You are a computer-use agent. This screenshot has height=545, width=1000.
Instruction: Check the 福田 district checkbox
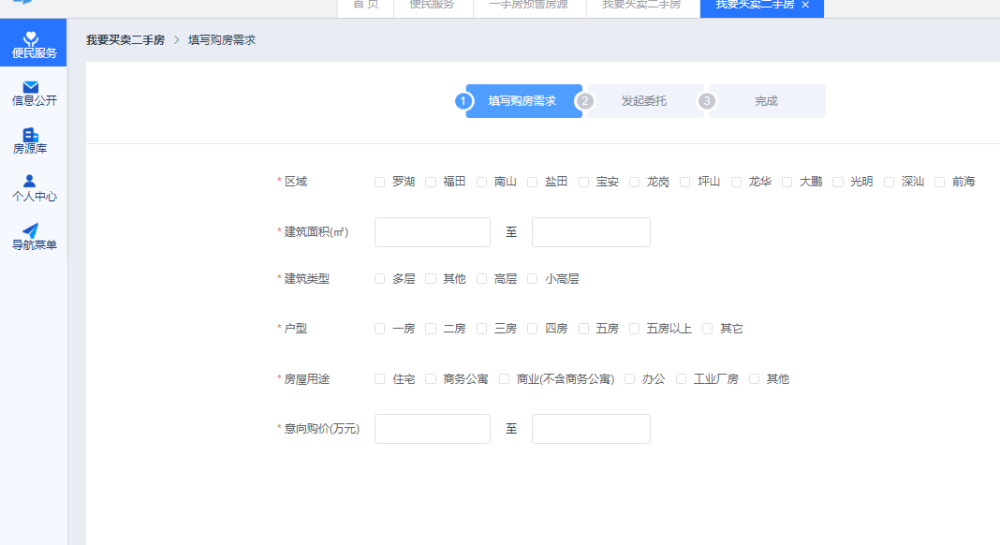(x=430, y=182)
